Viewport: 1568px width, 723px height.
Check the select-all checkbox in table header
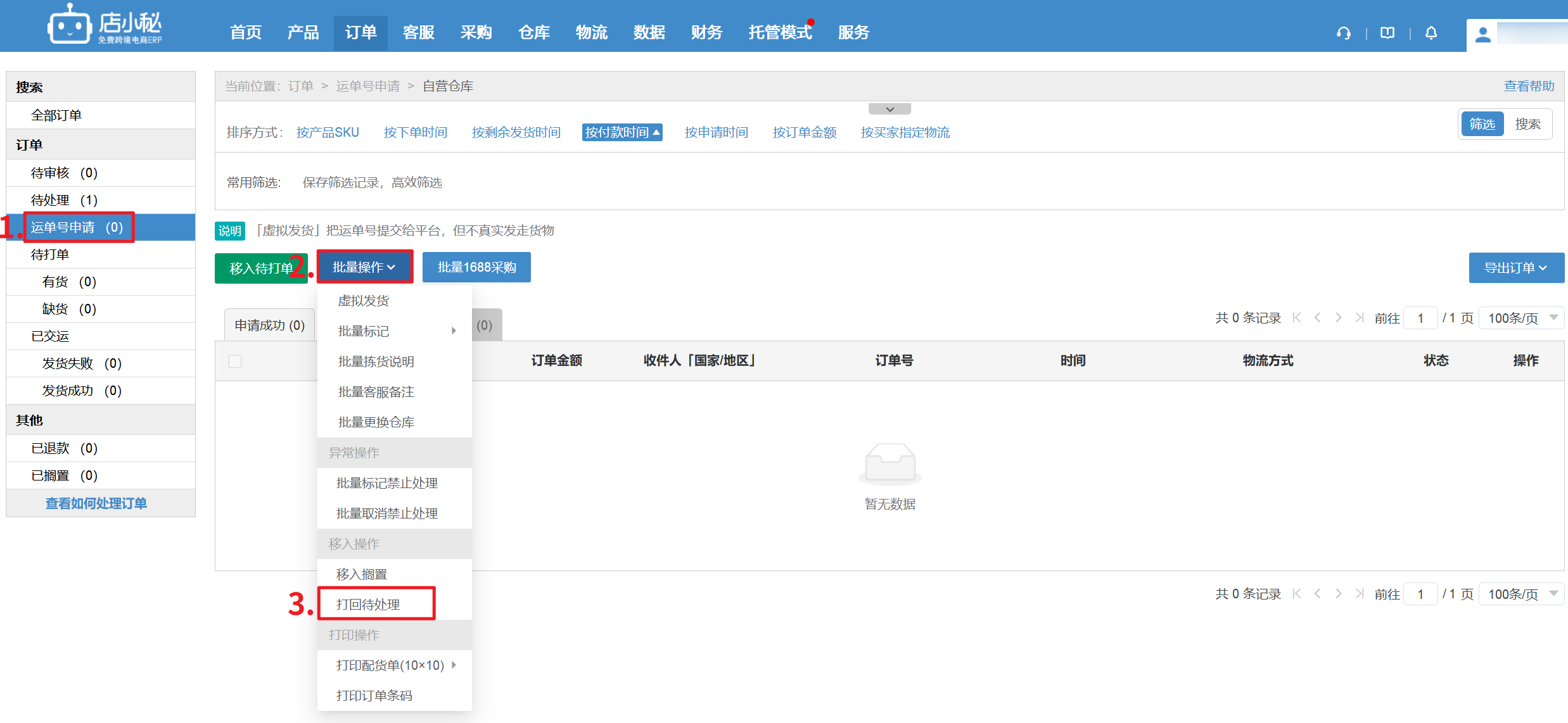click(x=235, y=361)
